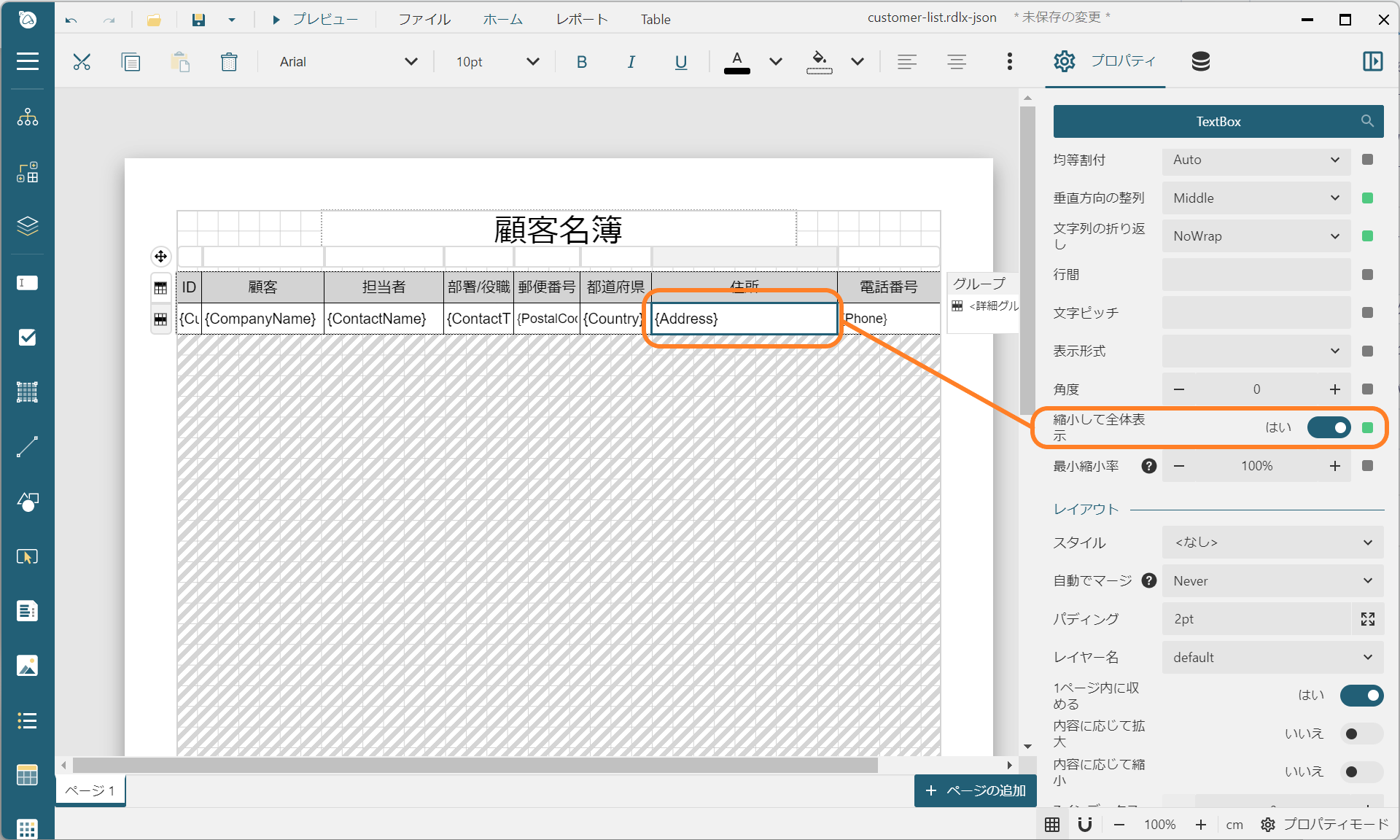Click the background fill color bucket
The height and width of the screenshot is (840, 1400).
(819, 62)
